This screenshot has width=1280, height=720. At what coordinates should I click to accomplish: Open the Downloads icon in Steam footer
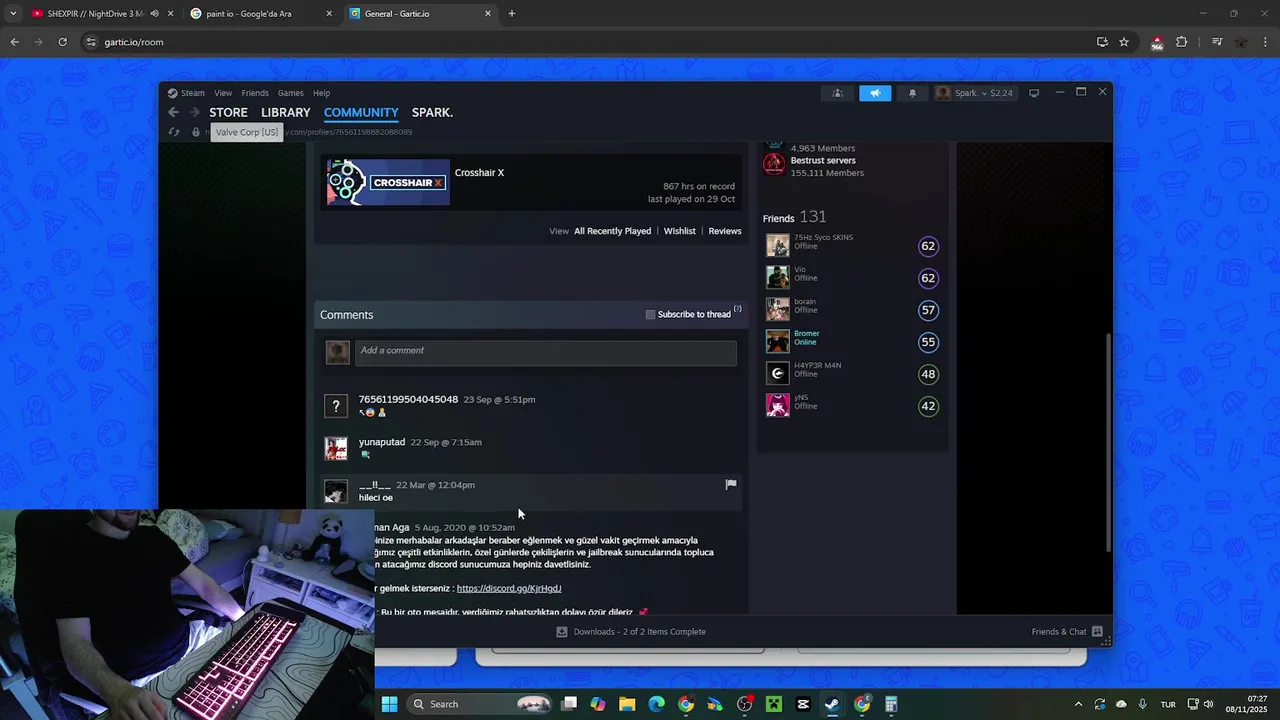pos(562,632)
